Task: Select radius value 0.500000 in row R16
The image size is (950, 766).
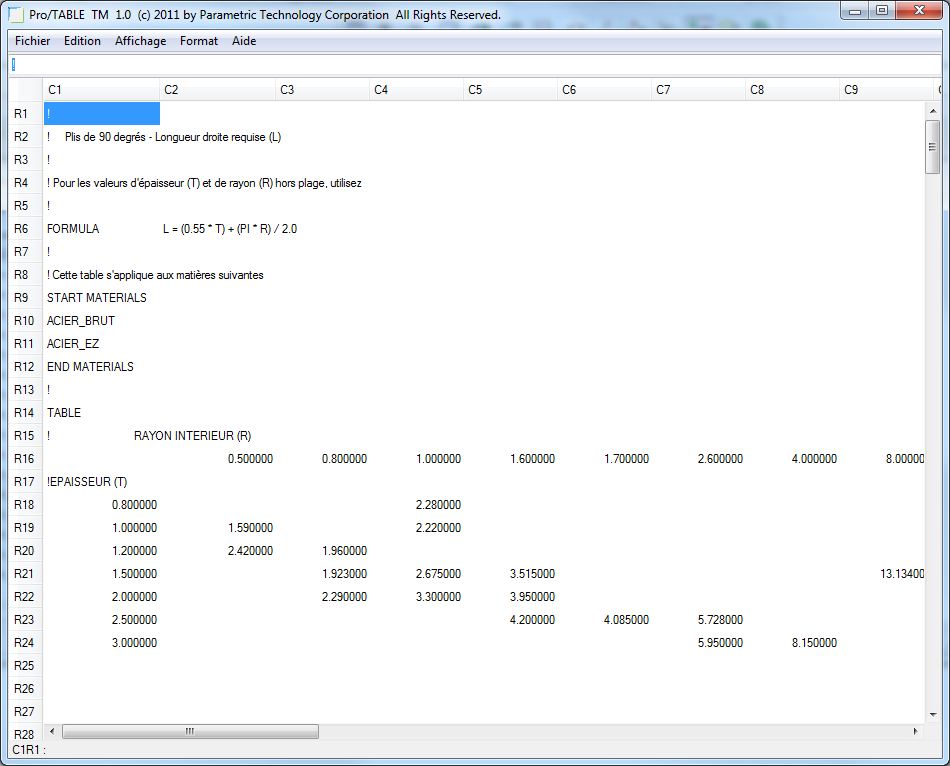Action: (250, 459)
